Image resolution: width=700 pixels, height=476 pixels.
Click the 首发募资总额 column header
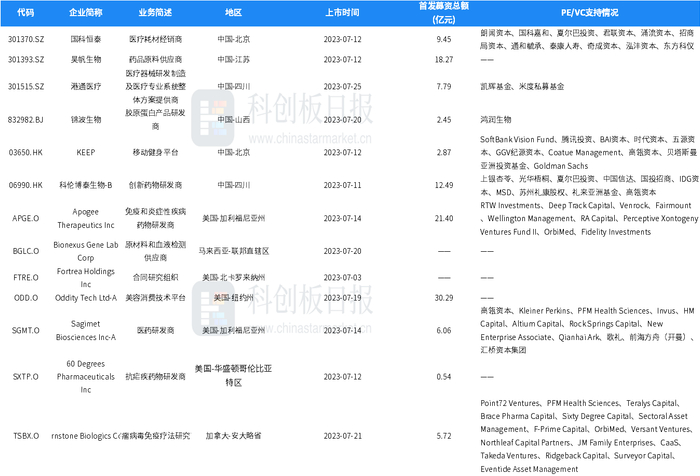click(x=444, y=13)
